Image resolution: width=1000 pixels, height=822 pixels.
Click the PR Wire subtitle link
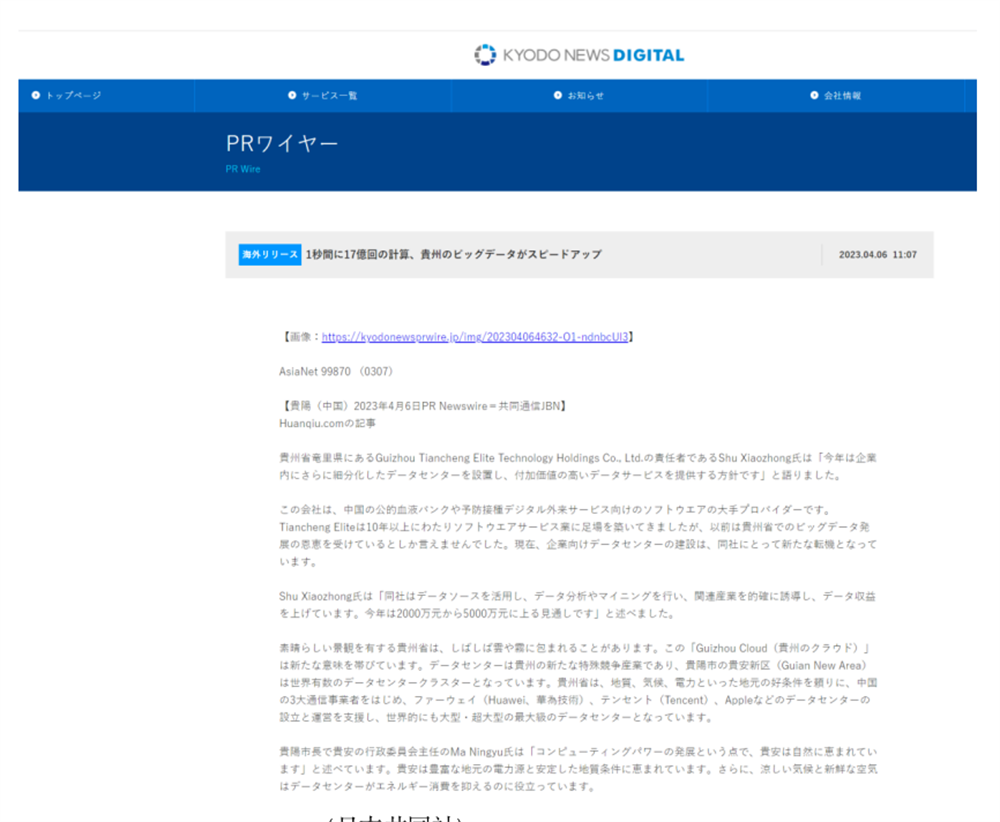(243, 169)
